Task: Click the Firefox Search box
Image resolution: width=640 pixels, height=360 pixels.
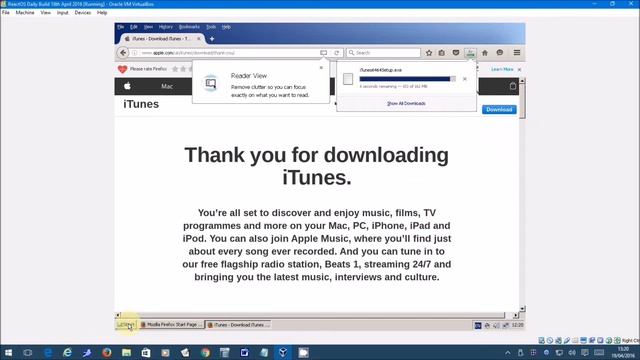Action: point(383,53)
